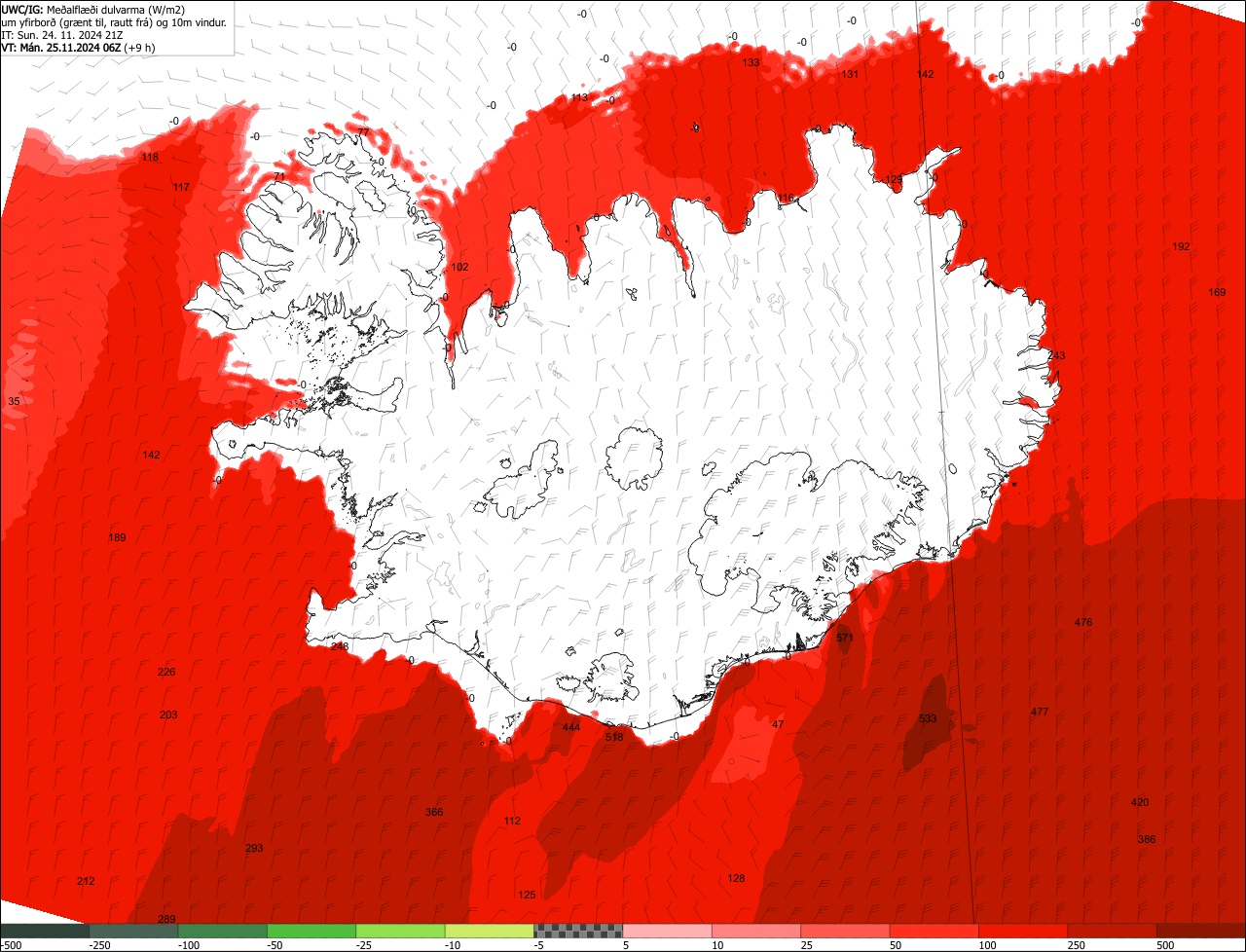Select the -250 legend tick label
1246x952 pixels.
tap(99, 945)
